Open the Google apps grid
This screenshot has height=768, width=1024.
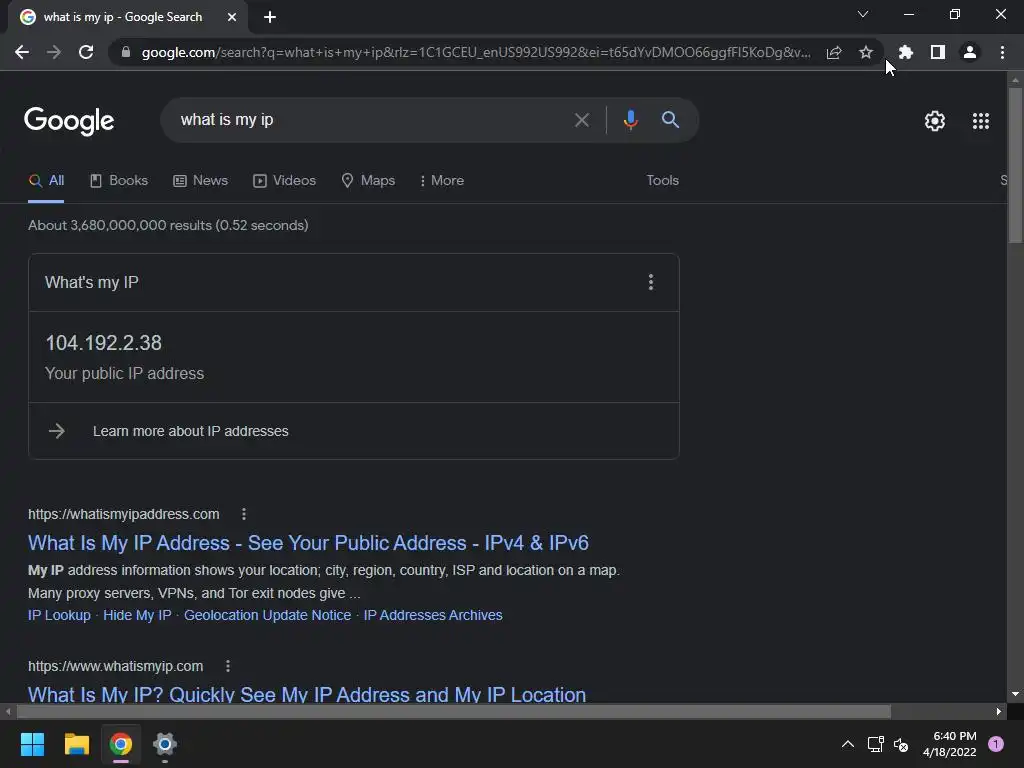coord(981,121)
